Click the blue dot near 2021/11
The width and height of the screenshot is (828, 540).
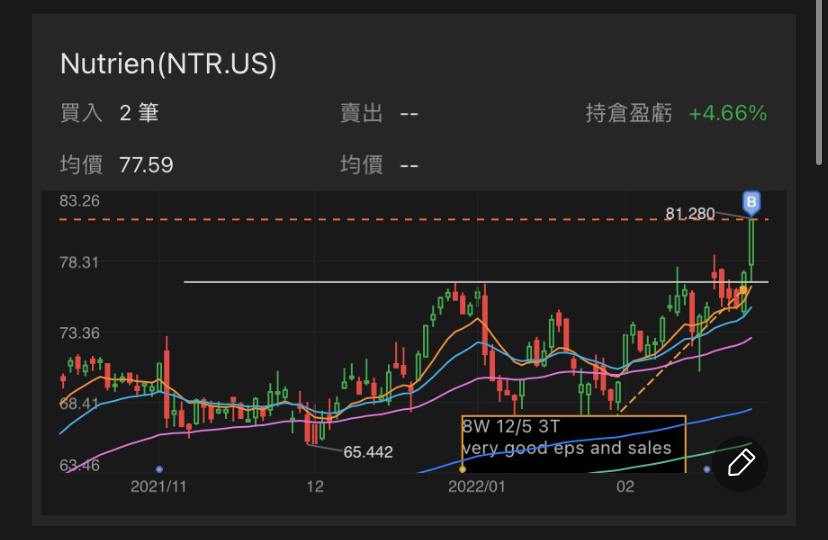[159, 468]
